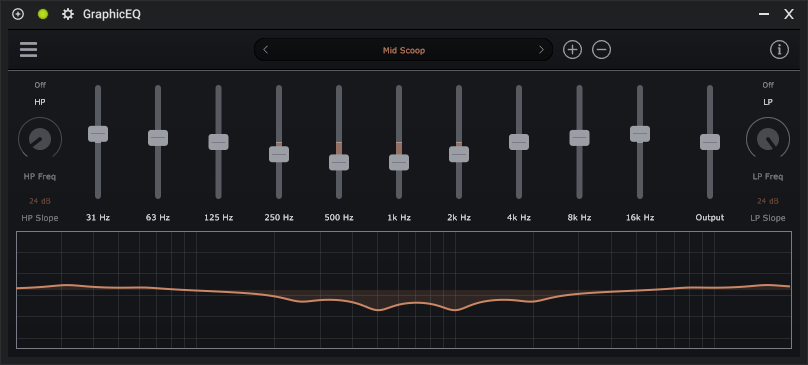Remove preset with the minus button

coord(601,50)
